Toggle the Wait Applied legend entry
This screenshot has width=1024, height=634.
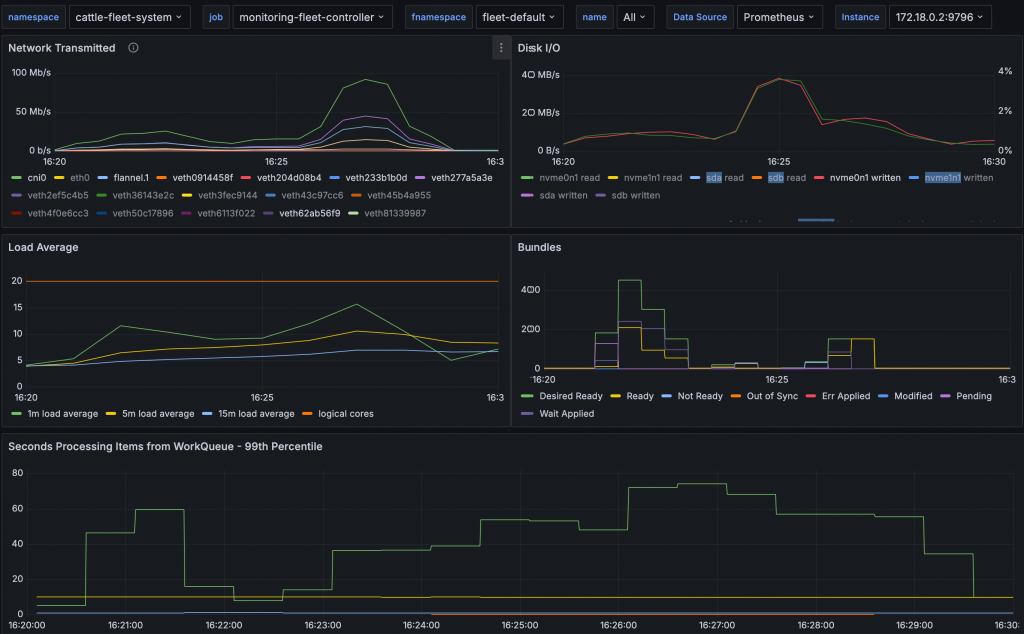566,413
